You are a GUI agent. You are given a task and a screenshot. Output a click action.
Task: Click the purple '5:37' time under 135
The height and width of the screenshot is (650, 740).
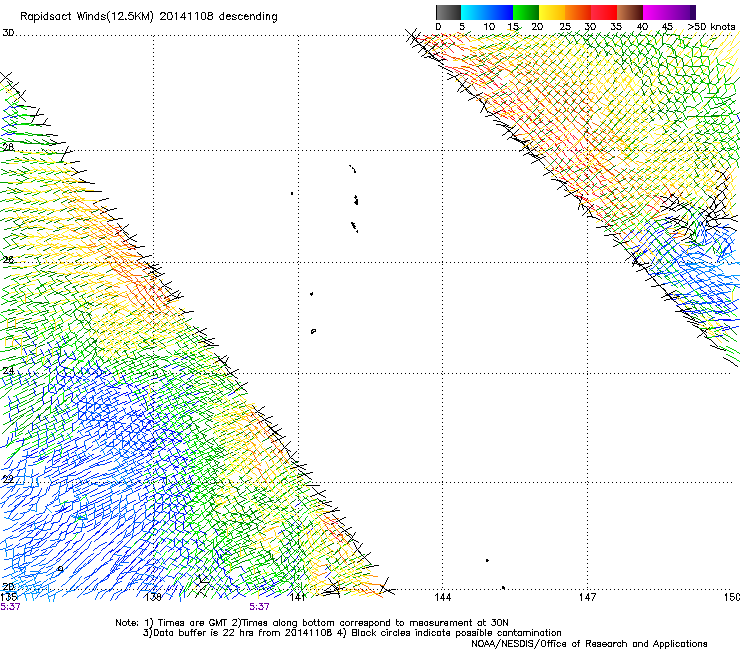pyautogui.click(x=10, y=607)
